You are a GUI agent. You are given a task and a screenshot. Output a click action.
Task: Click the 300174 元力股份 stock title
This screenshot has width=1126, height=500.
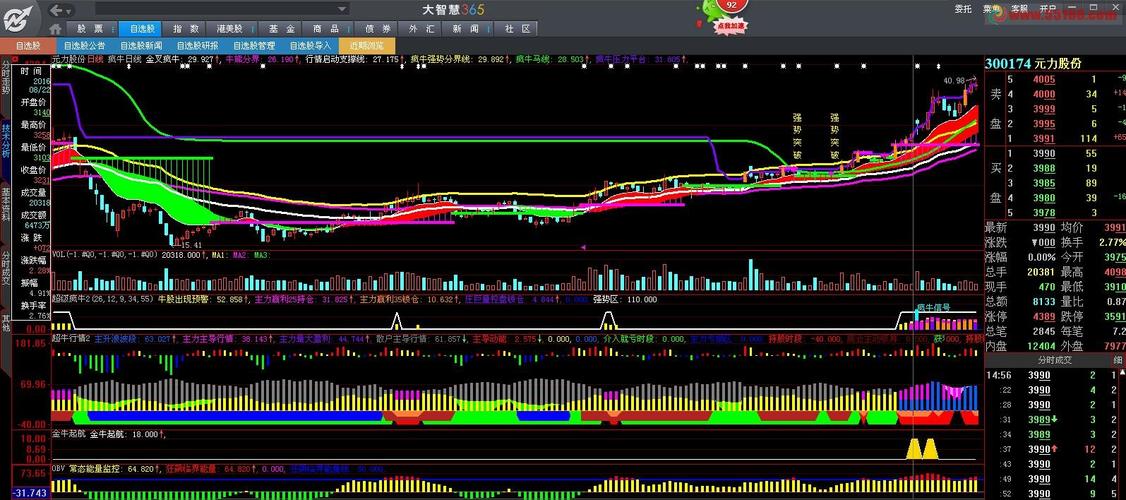pyautogui.click(x=1032, y=64)
